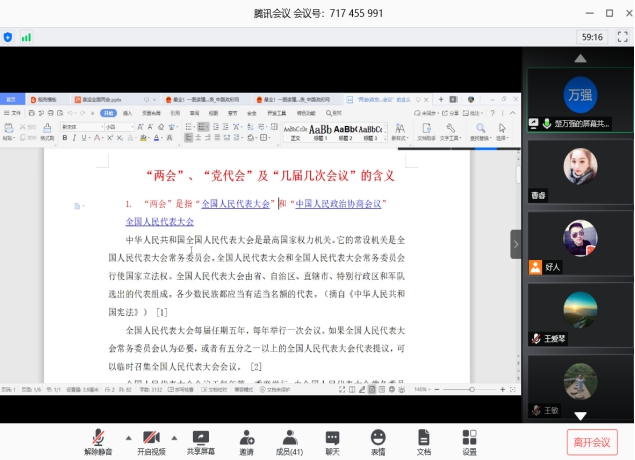Open the 聊天 chat panel
635x460 pixels.
332,441
